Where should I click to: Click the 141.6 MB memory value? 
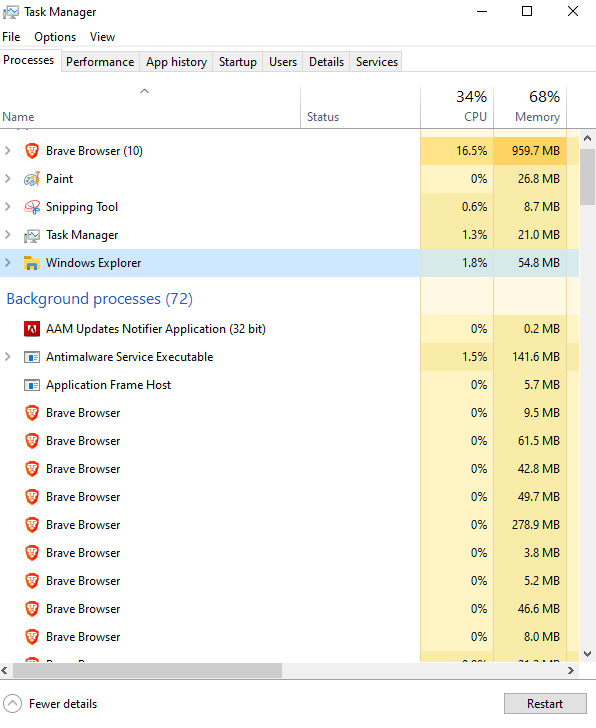click(x=536, y=357)
